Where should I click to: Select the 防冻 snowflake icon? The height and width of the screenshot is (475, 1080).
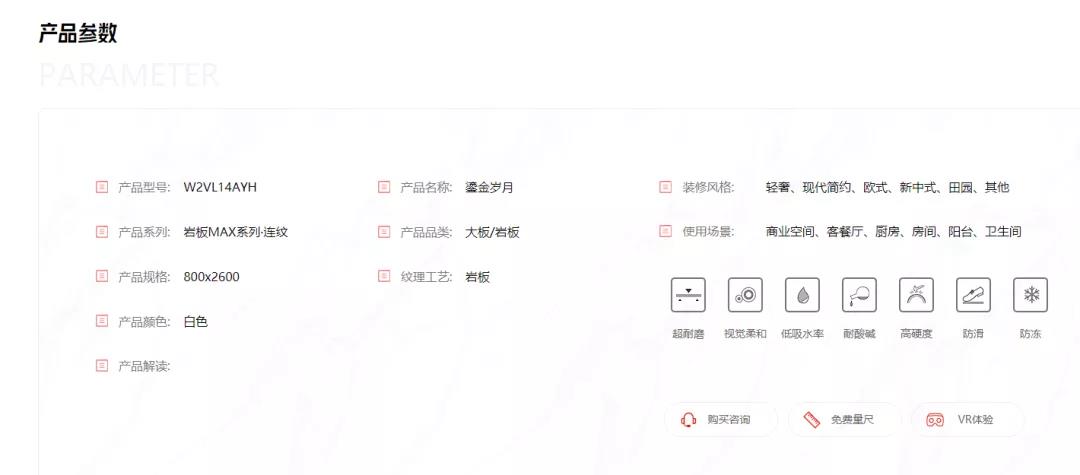point(1030,295)
